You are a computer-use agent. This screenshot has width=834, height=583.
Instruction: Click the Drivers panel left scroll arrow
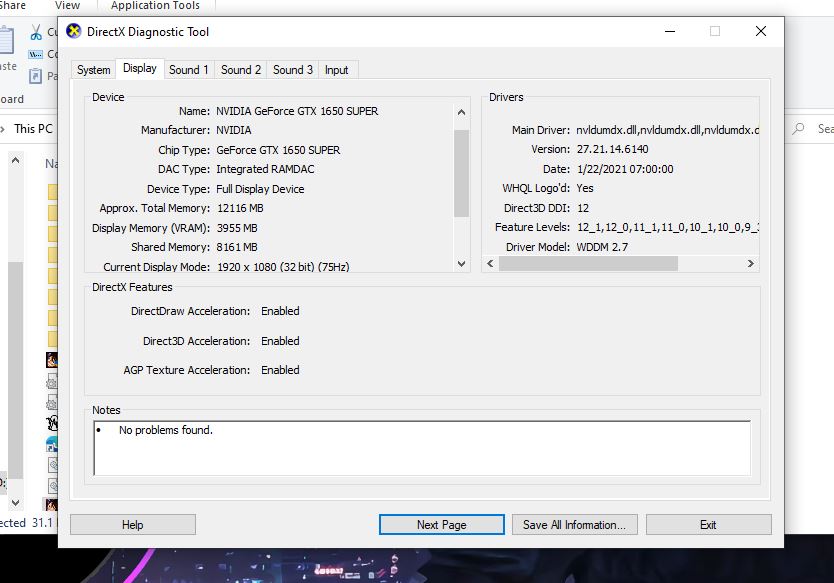pyautogui.click(x=490, y=264)
